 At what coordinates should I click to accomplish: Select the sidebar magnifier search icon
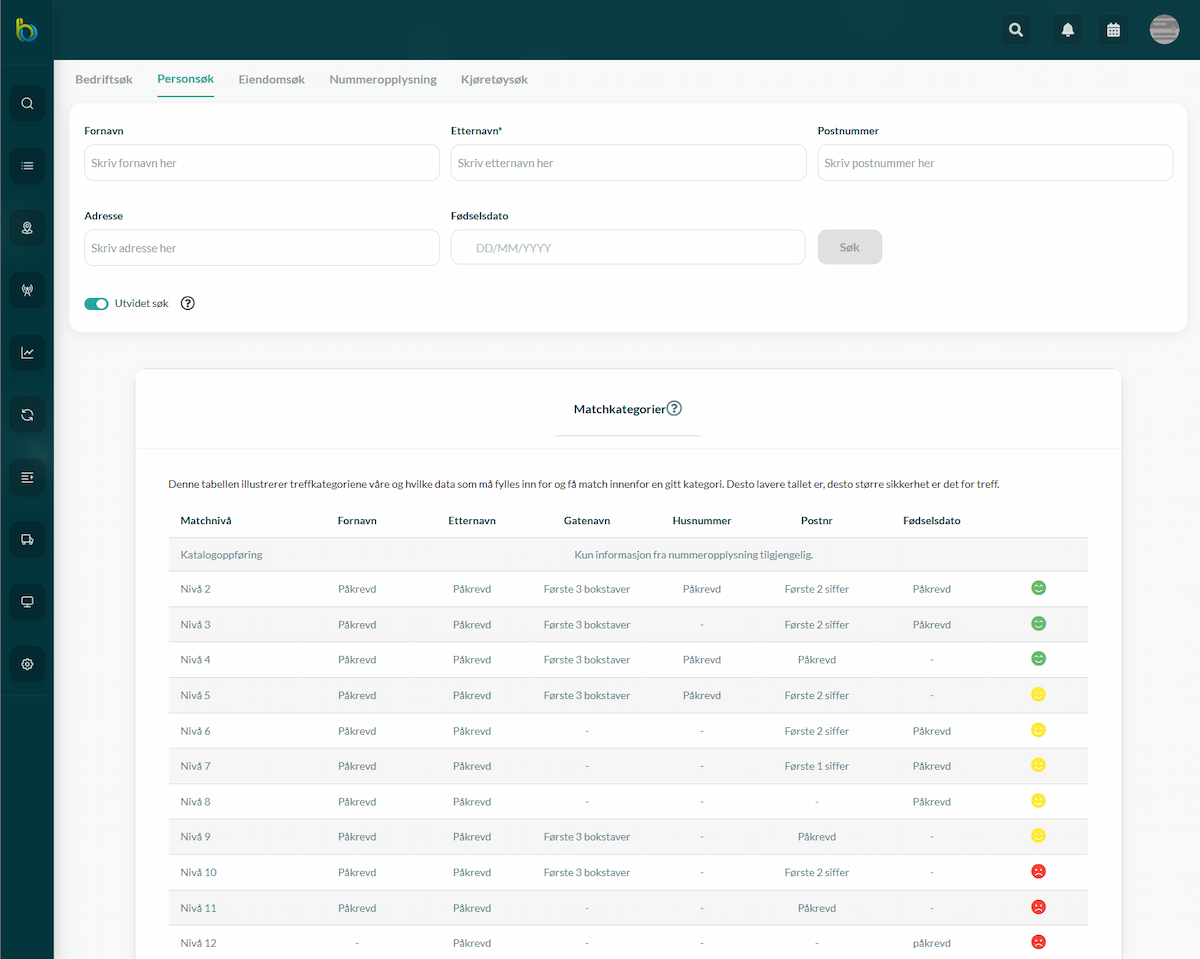(27, 103)
